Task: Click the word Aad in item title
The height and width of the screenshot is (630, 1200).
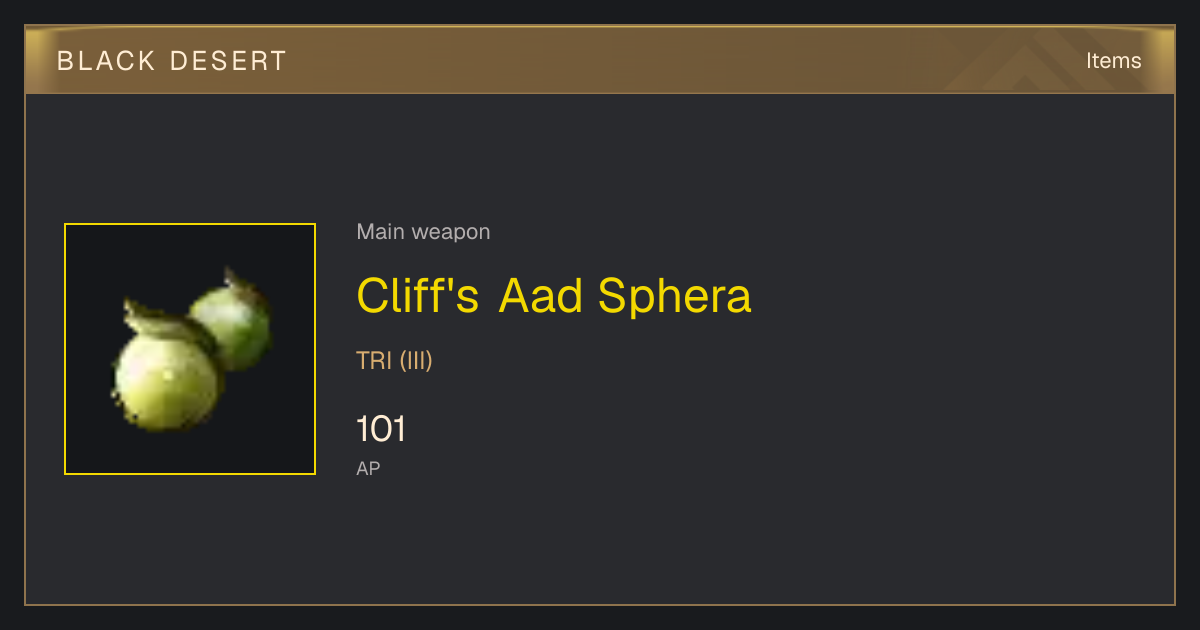Action: point(541,296)
